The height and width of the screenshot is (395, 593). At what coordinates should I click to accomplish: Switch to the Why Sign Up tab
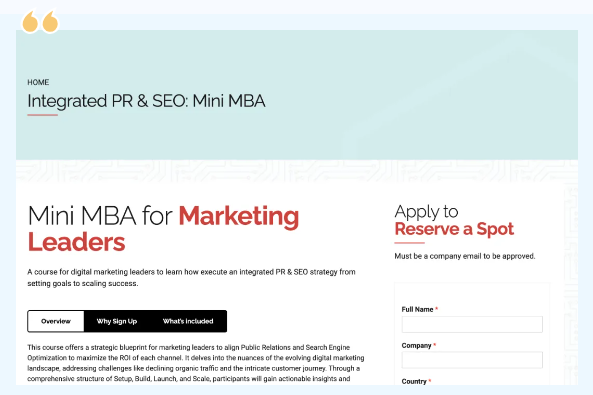[117, 321]
